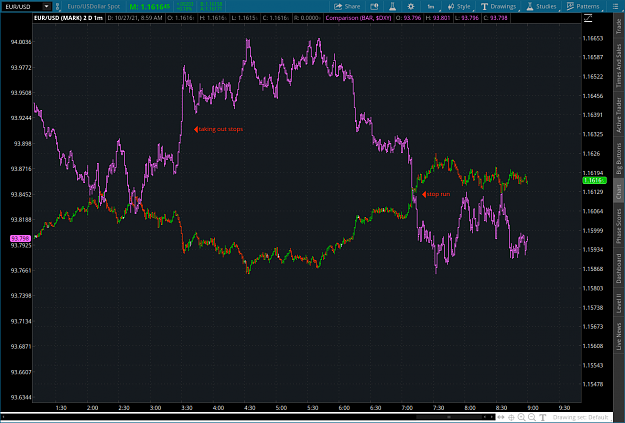
Task: Click the pink 93.798 price label
Action: pyautogui.click(x=20, y=238)
